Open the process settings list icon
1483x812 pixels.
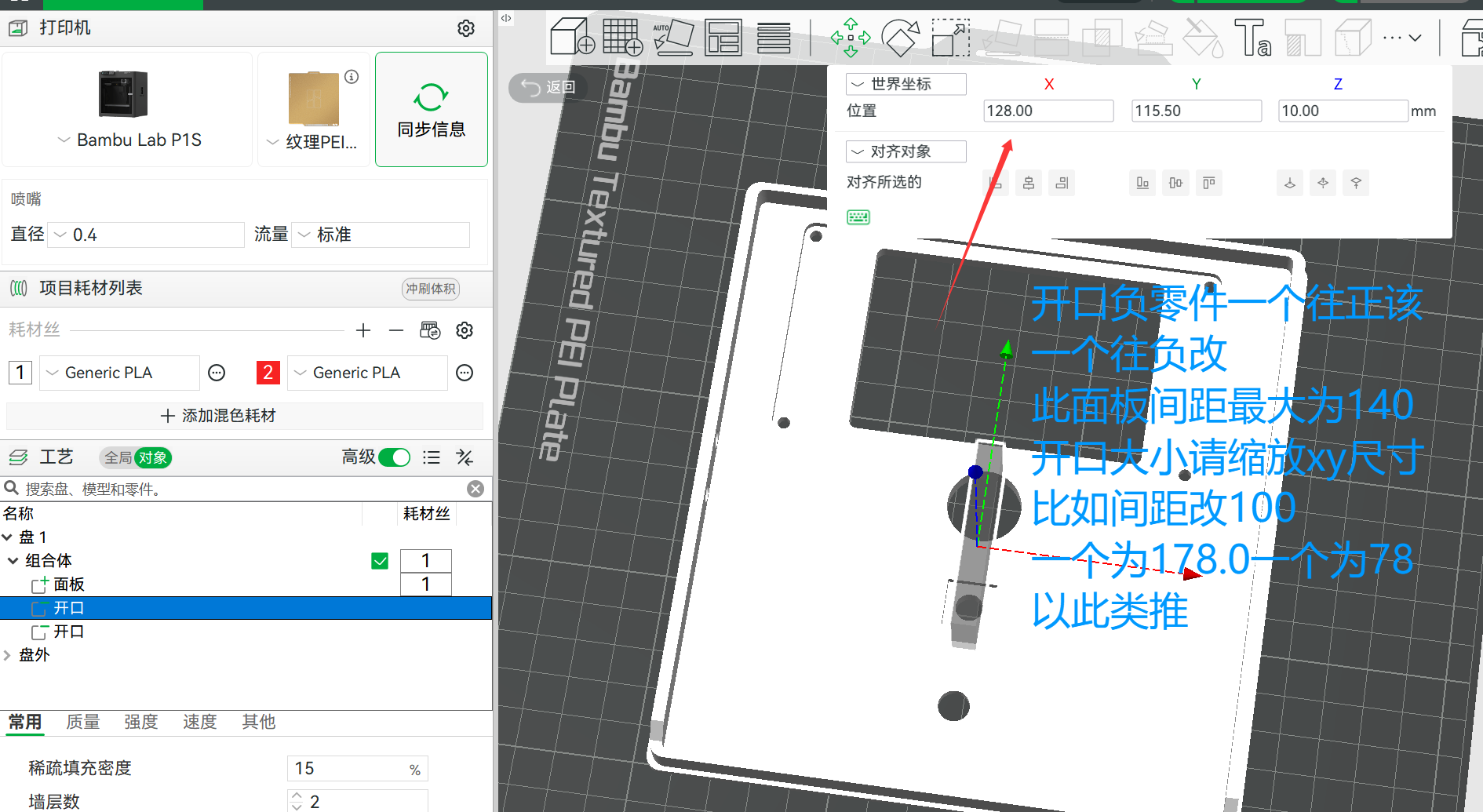tap(432, 457)
